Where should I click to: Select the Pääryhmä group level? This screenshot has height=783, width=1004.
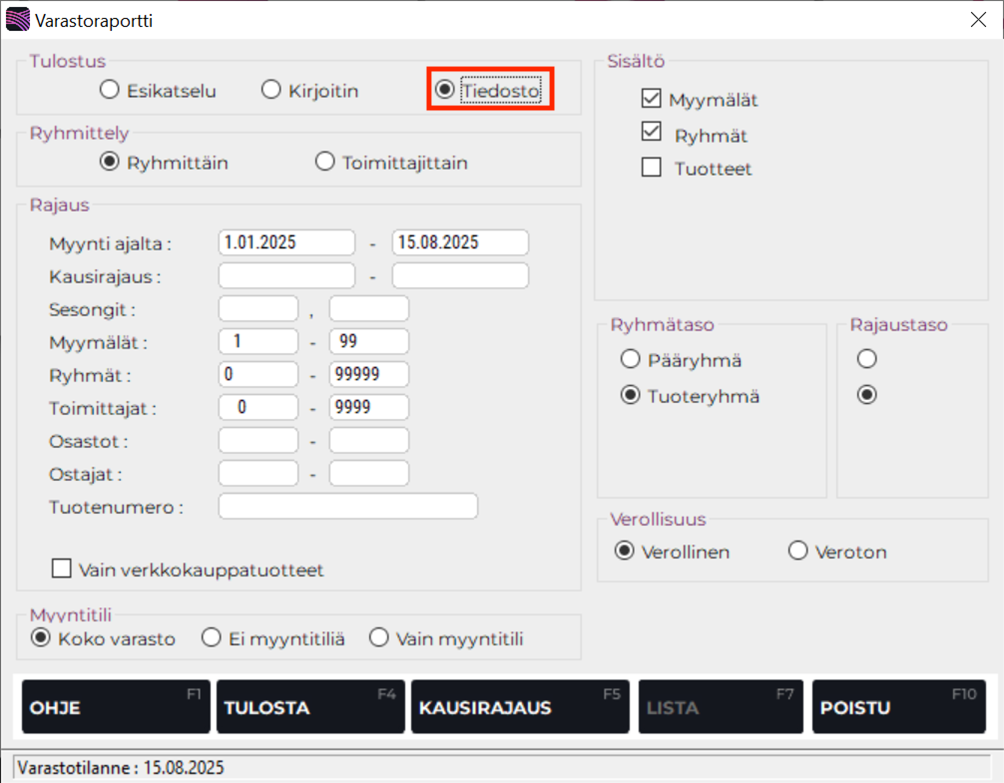click(631, 359)
